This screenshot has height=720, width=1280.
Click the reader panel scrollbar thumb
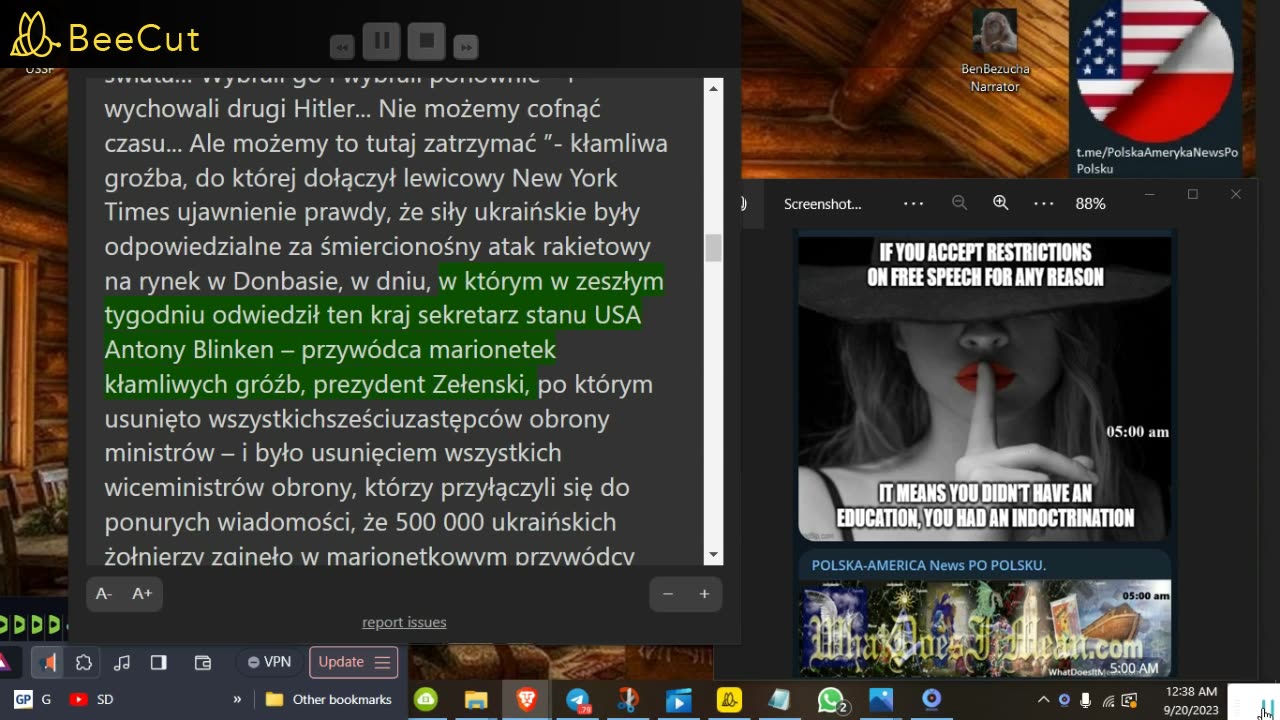pos(713,248)
